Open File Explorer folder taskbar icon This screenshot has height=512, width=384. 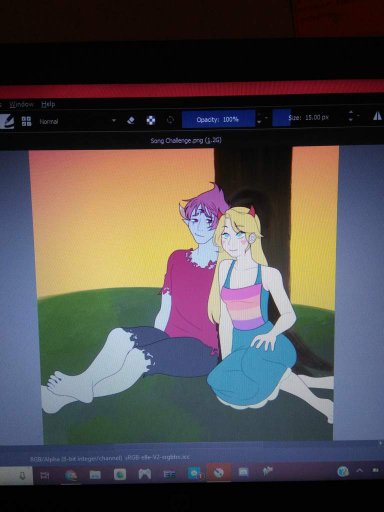[x=95, y=475]
